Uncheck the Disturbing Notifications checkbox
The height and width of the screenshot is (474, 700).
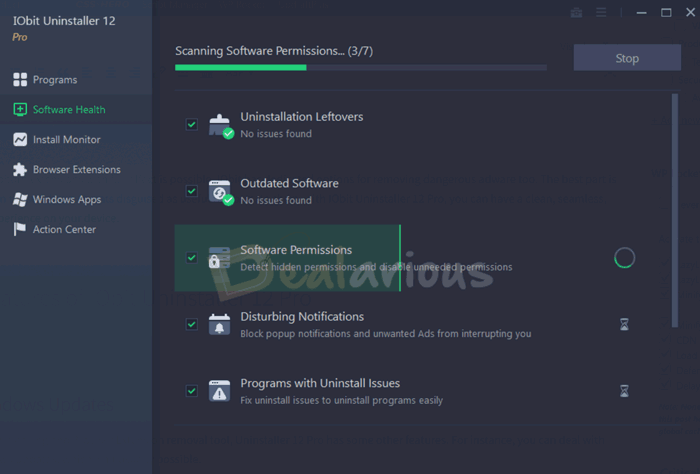point(192,324)
